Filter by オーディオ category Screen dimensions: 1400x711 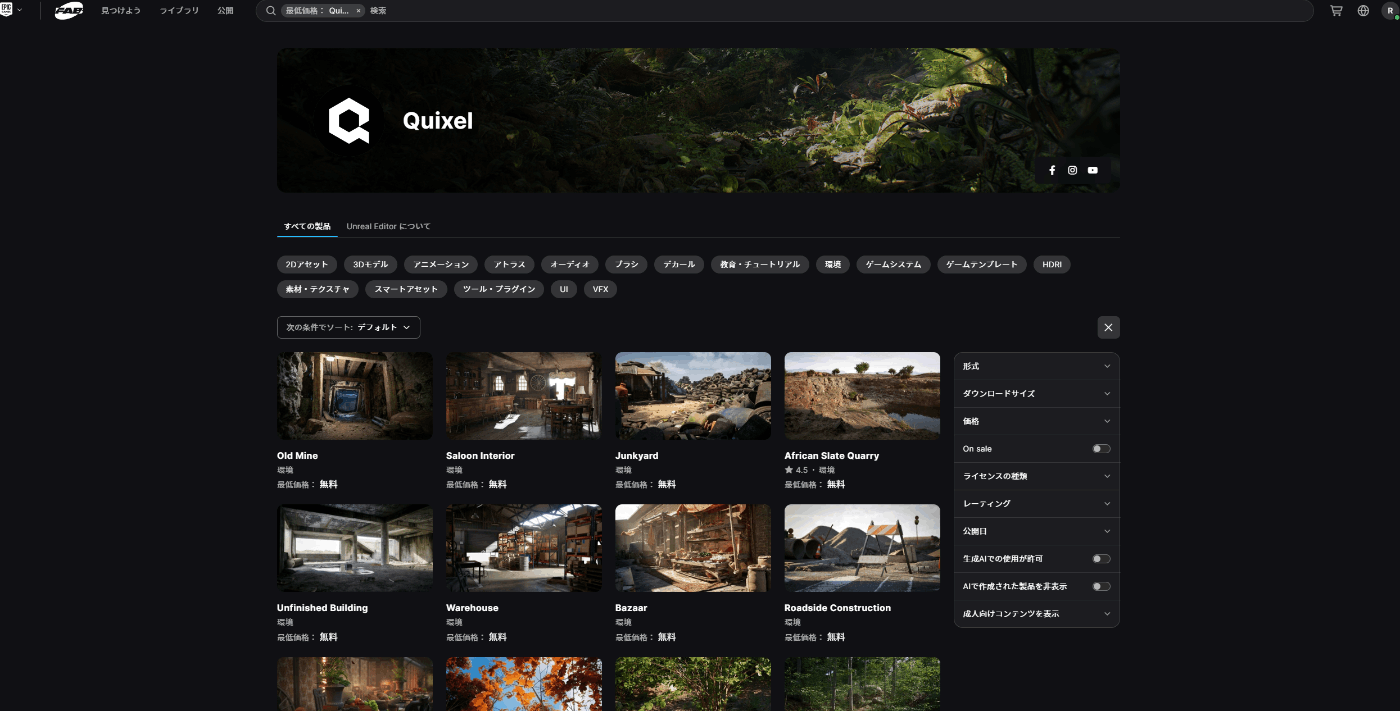coord(571,264)
